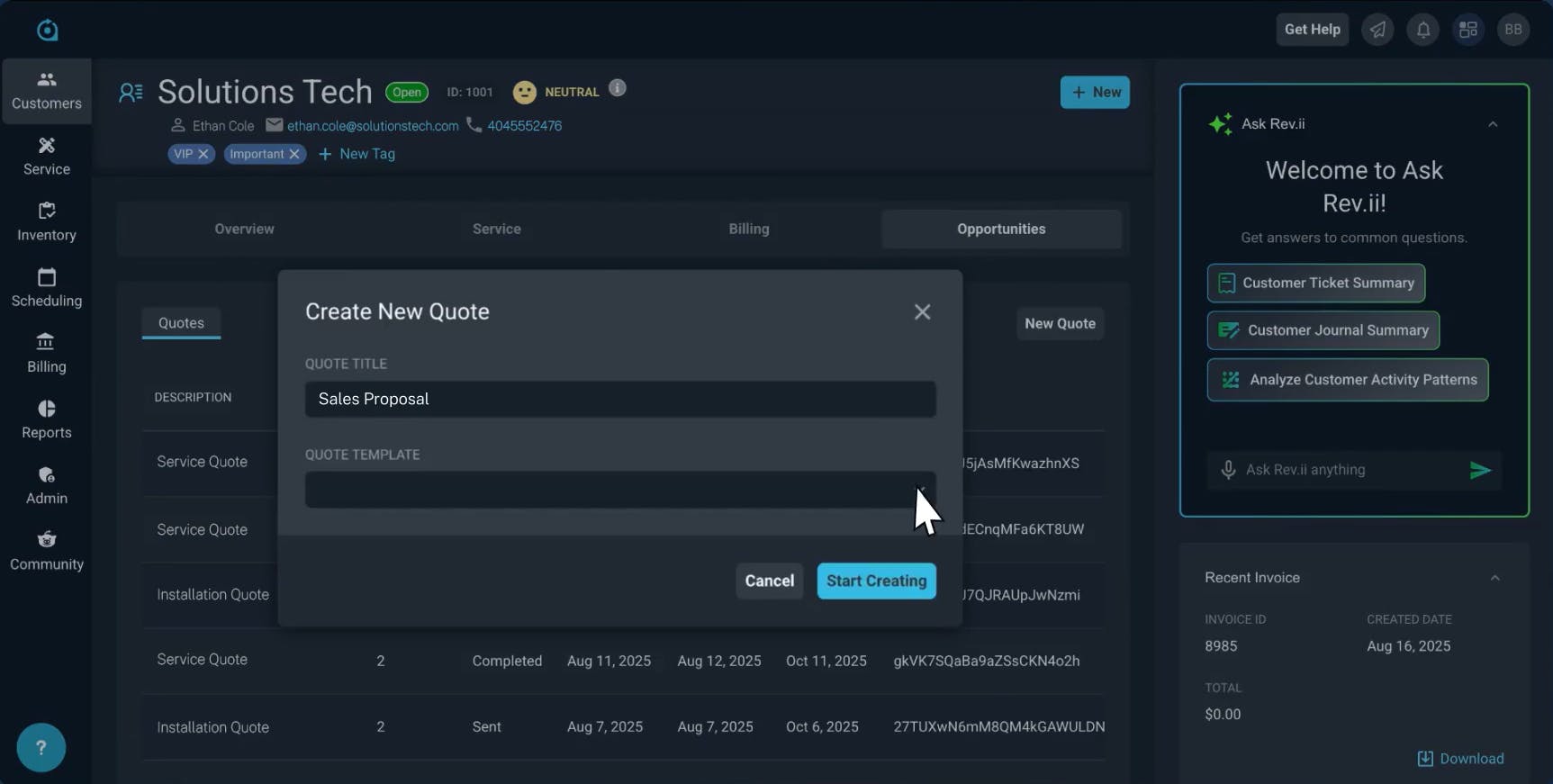
Task: Remove the Important tag
Action: click(294, 154)
